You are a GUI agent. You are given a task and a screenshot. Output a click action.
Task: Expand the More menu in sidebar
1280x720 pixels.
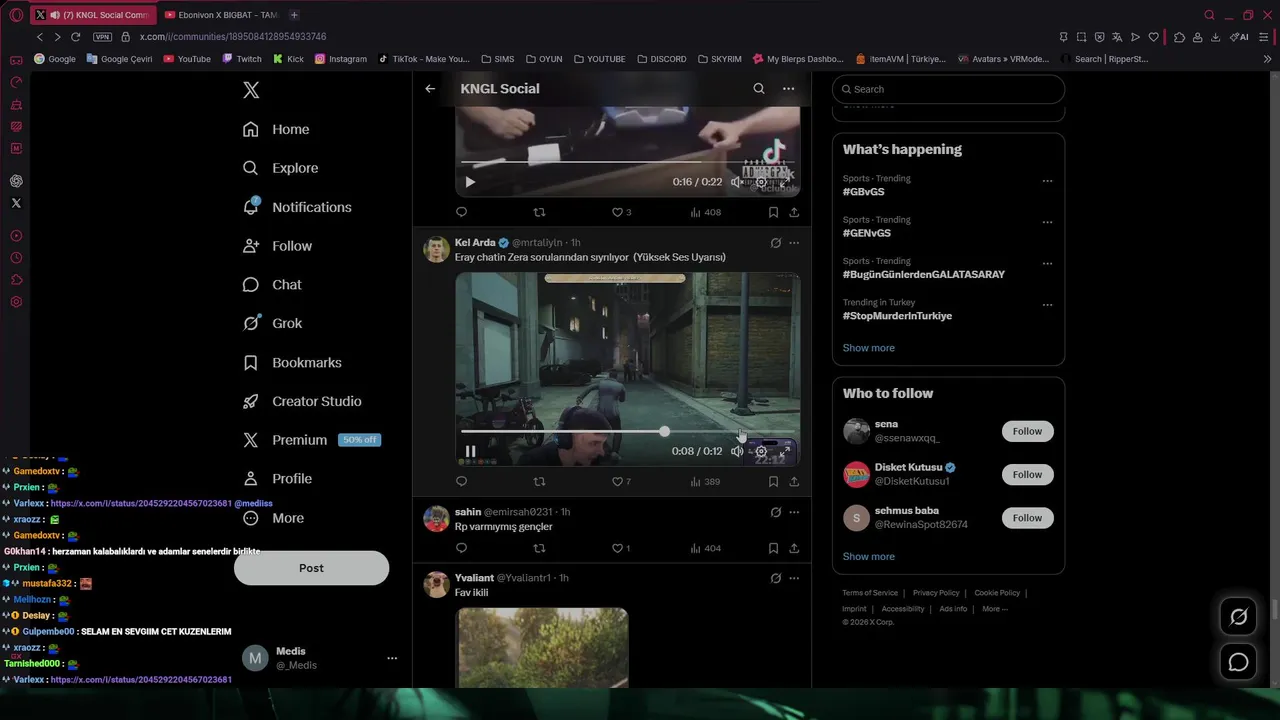(273, 518)
